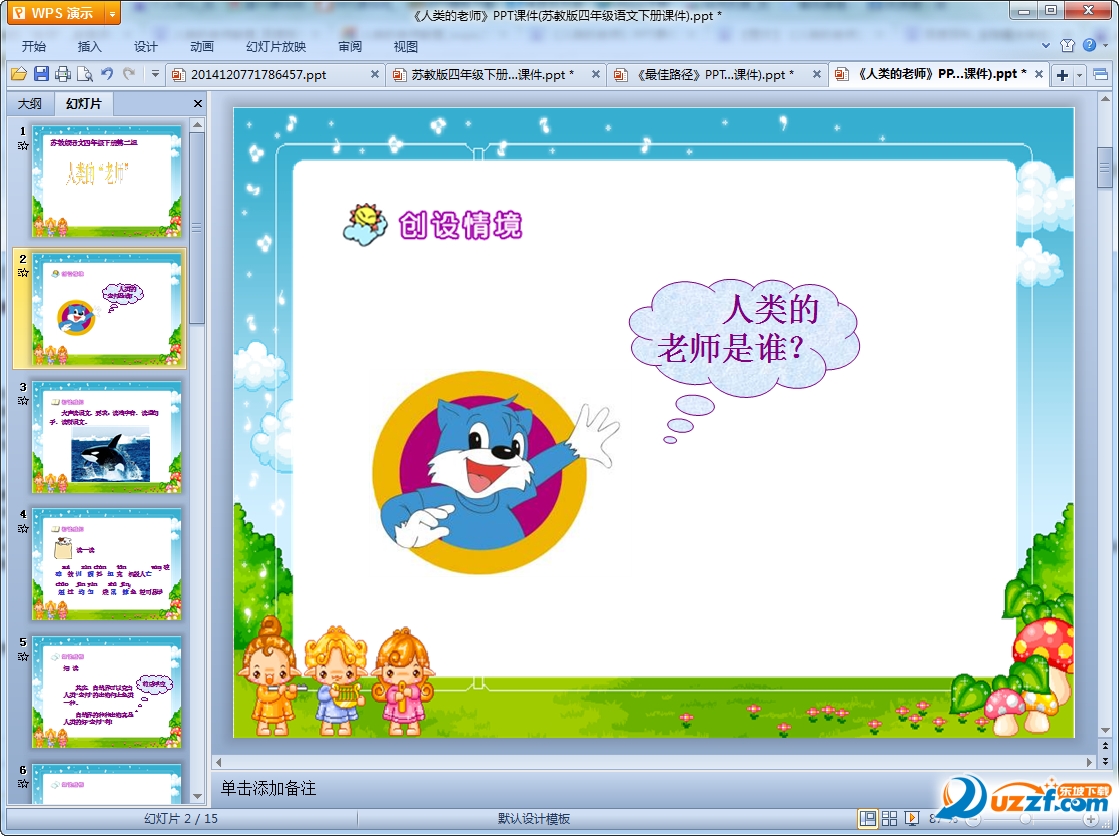1119x836 pixels.
Task: Open Print Preview from the toolbar
Action: [84, 74]
